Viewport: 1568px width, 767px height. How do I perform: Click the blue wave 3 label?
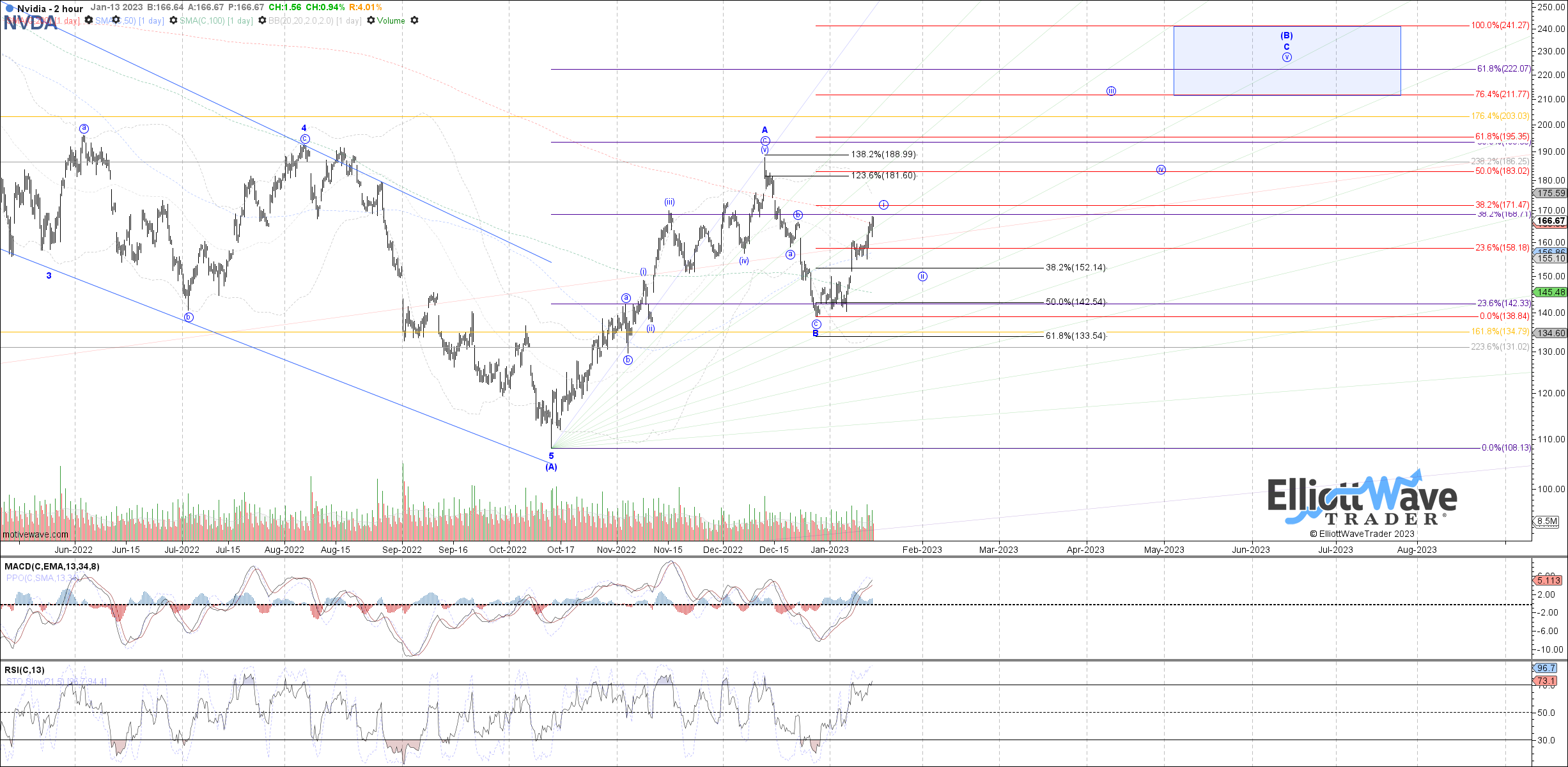click(49, 275)
